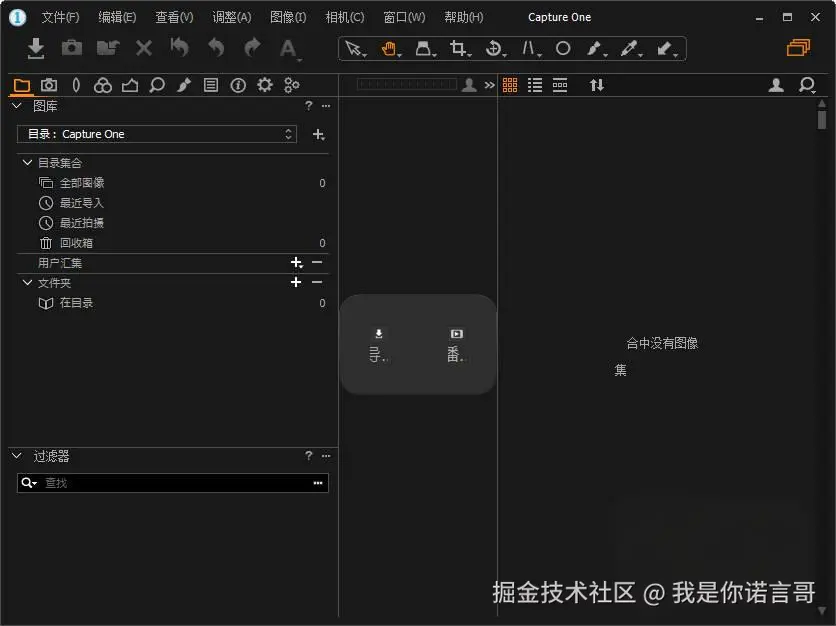836x626 pixels.
Task: Click the browser search magnifier icon
Action: (807, 85)
